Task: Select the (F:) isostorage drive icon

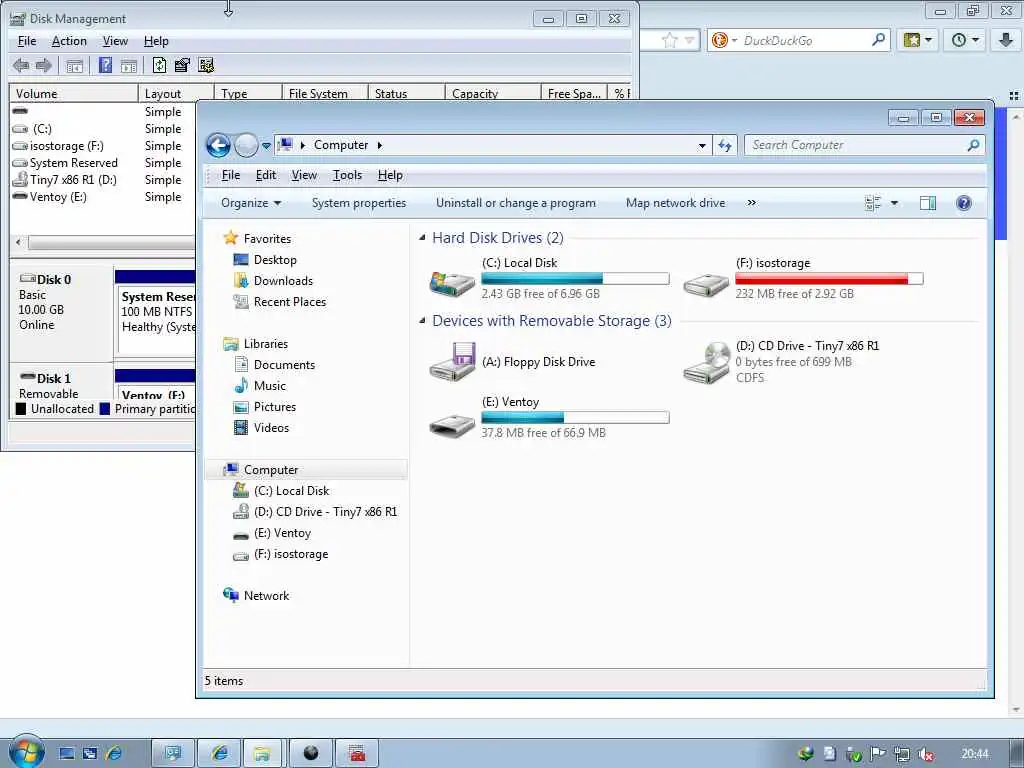Action: [706, 285]
